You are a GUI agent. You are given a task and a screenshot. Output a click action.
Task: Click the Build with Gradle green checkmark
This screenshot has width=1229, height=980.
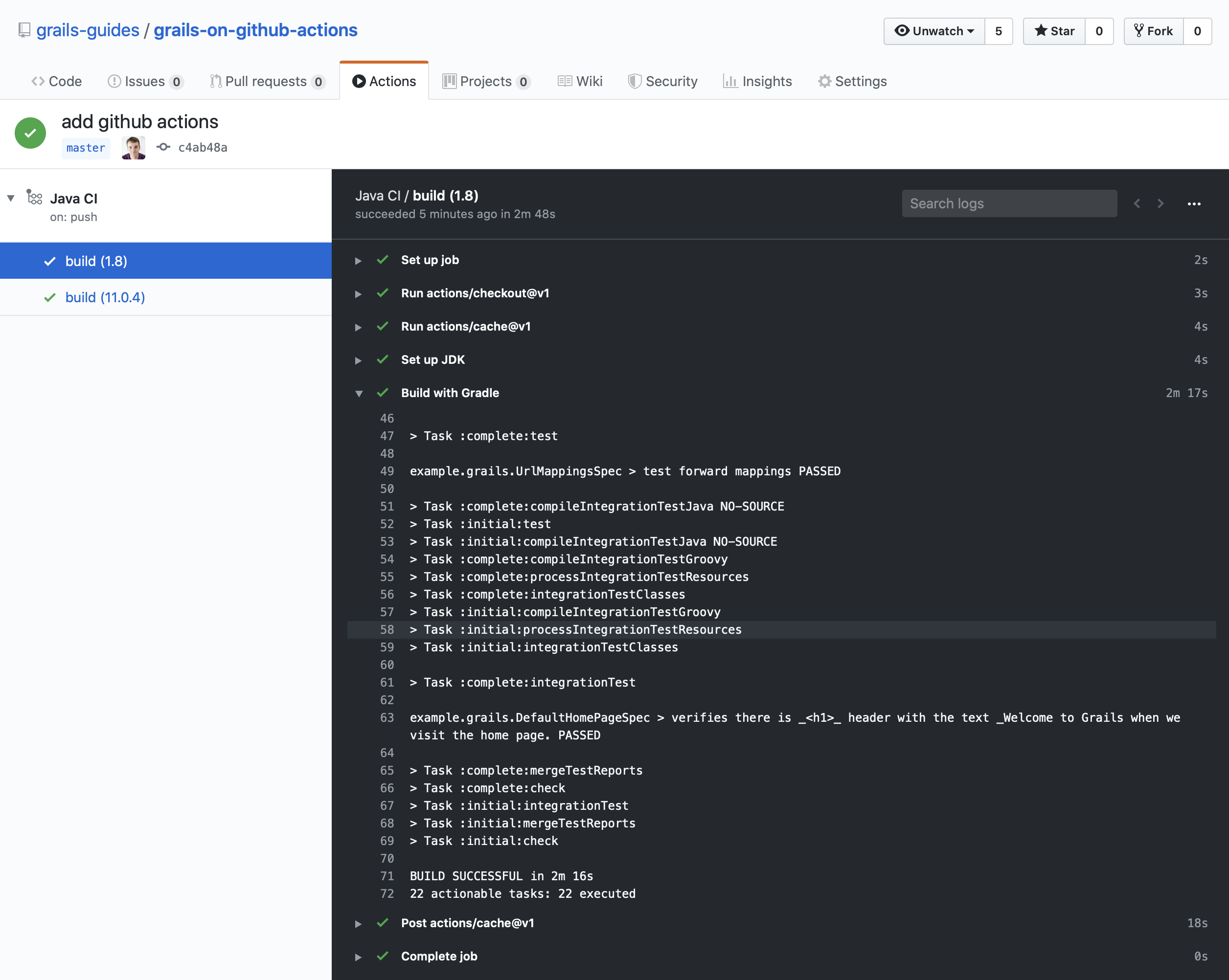[383, 393]
